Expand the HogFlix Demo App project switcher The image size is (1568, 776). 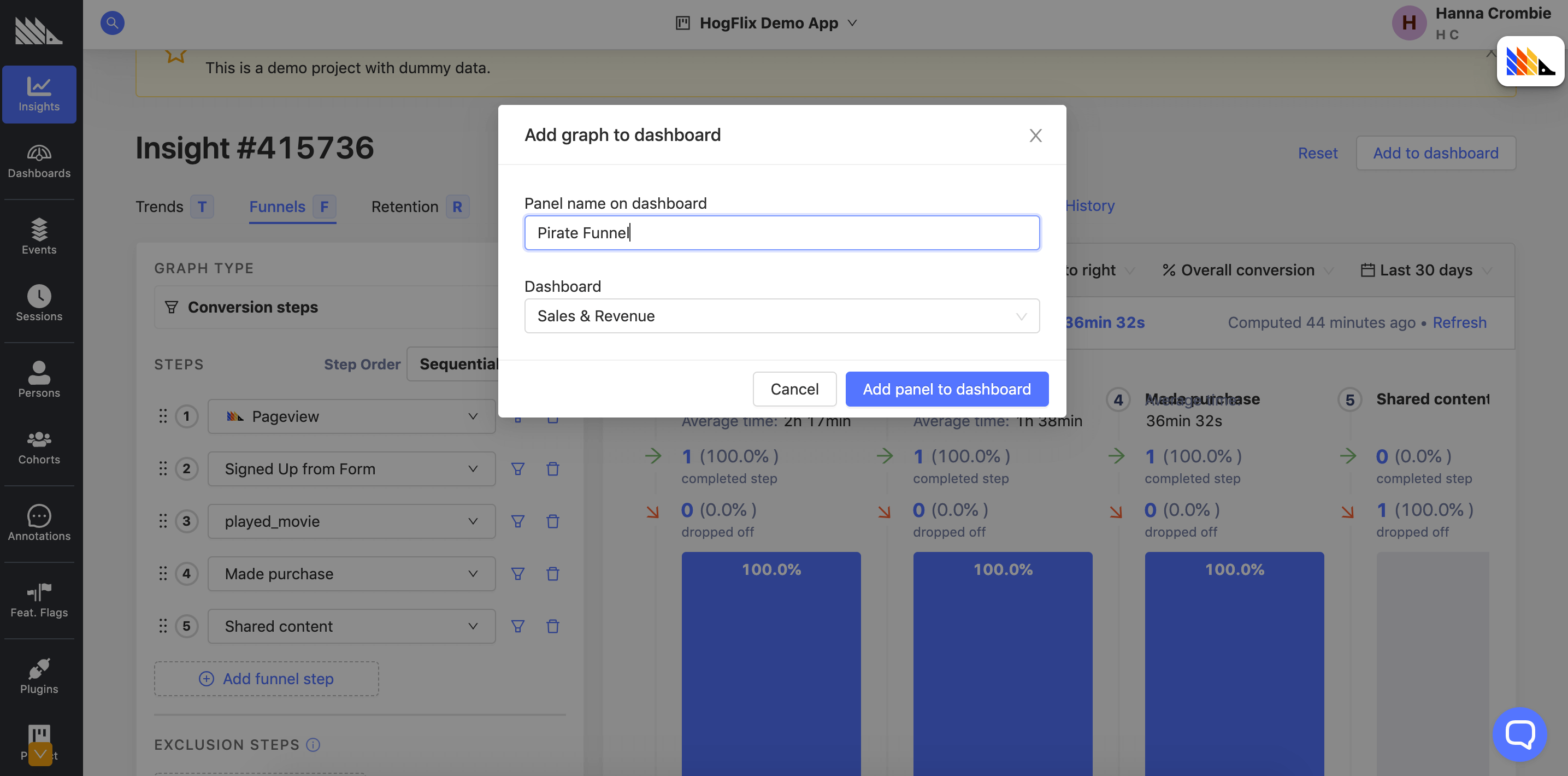[767, 23]
